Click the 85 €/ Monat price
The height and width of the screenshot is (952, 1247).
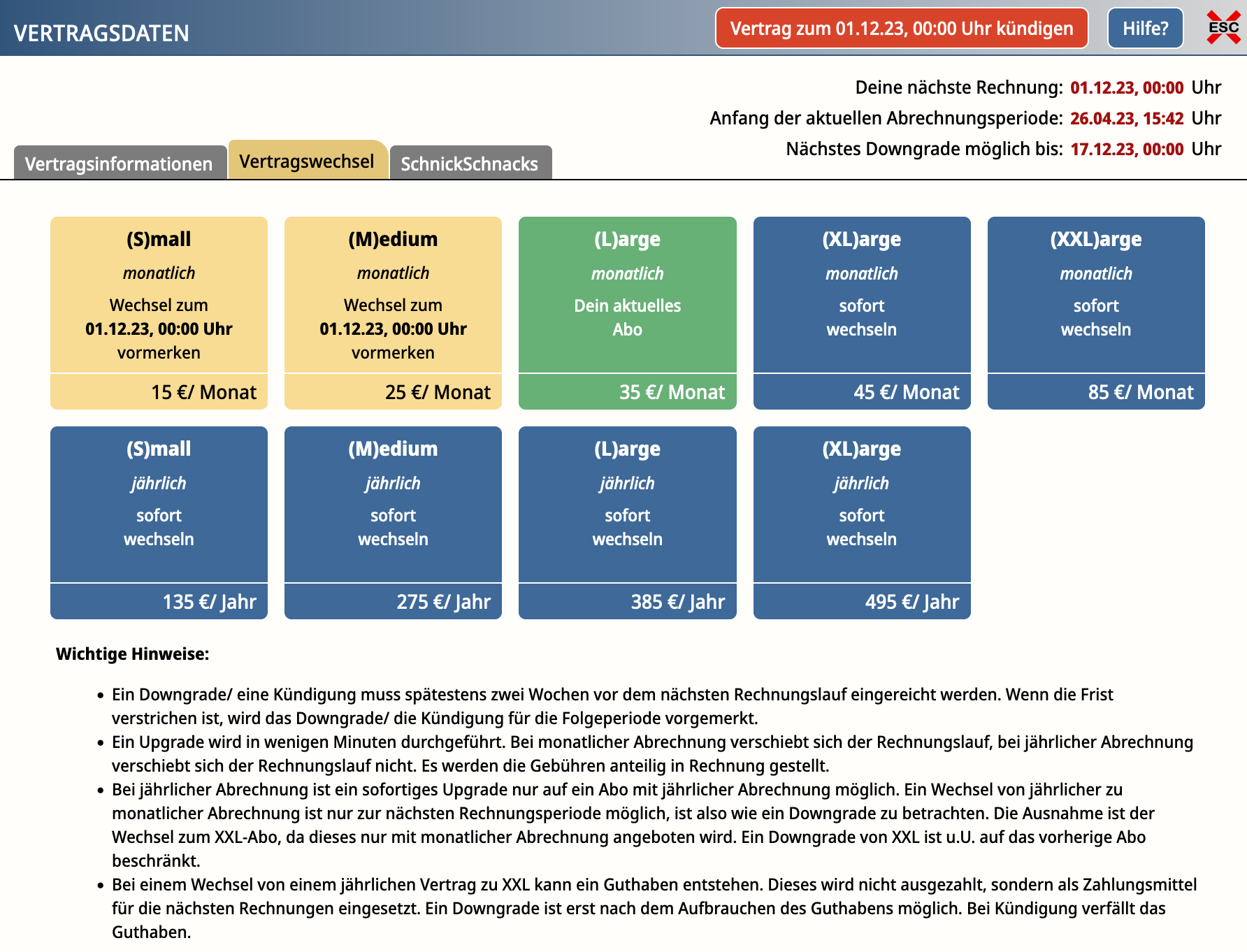1141,392
